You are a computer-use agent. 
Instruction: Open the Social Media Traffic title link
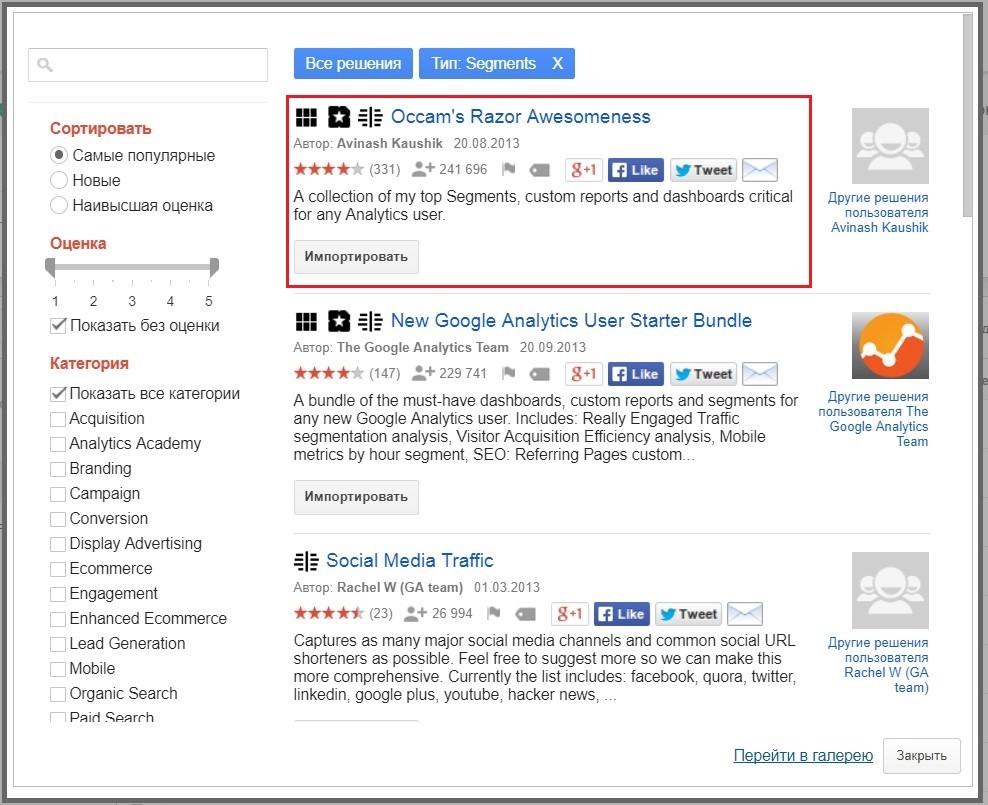(x=410, y=561)
